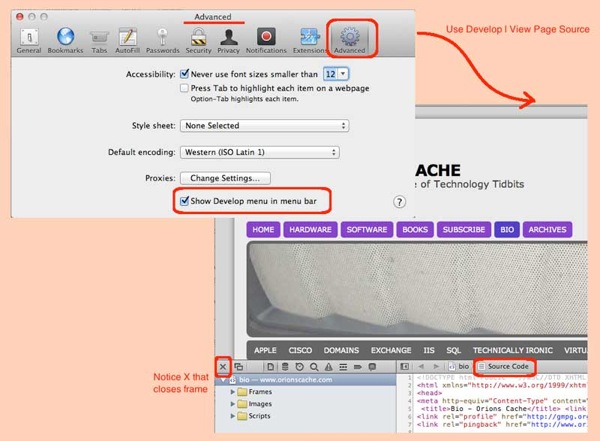This screenshot has width=600, height=441.
Task: Open the Default encoding Western popup
Action: click(260, 152)
